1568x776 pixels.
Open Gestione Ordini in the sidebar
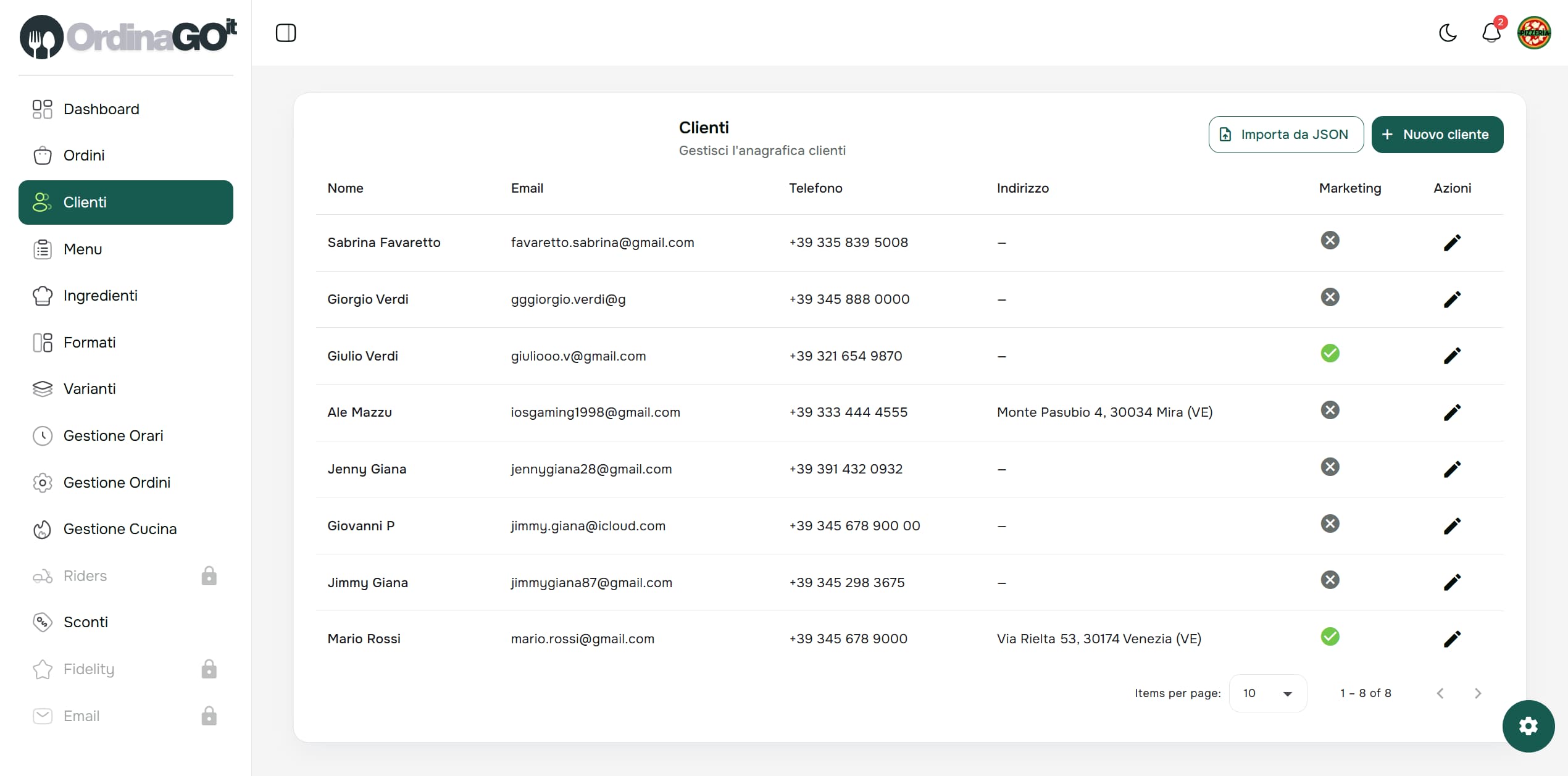point(126,483)
